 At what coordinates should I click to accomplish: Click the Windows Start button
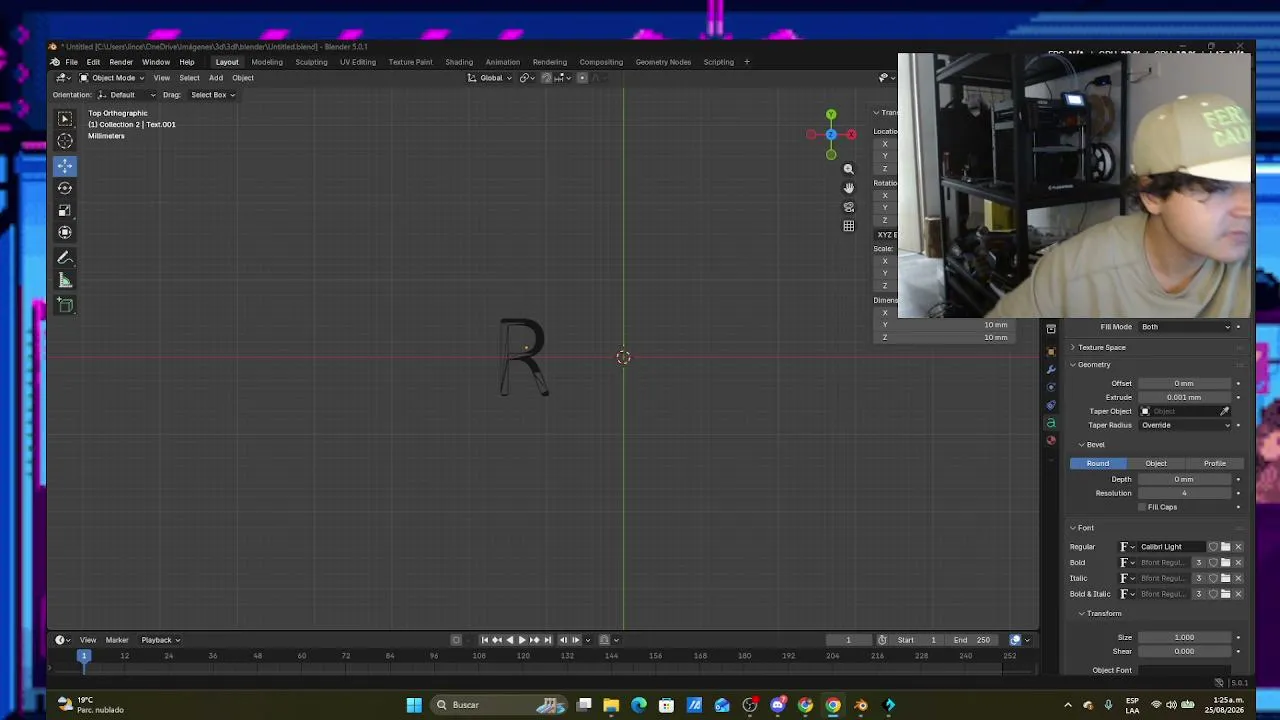coord(414,705)
